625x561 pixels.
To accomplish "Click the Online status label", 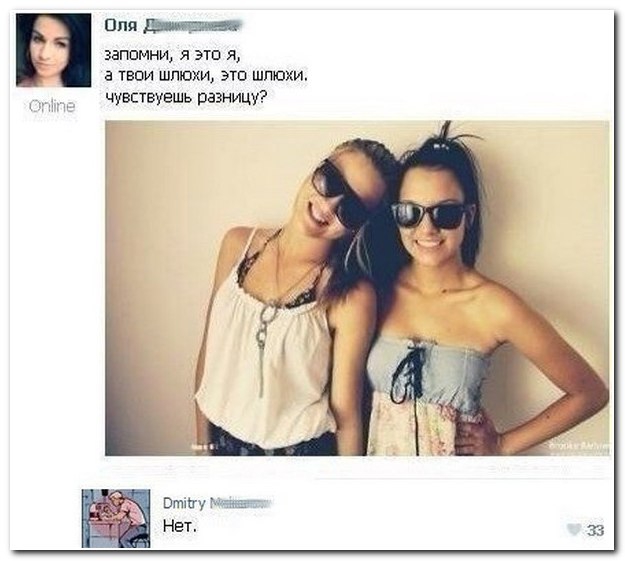I will click(52, 106).
